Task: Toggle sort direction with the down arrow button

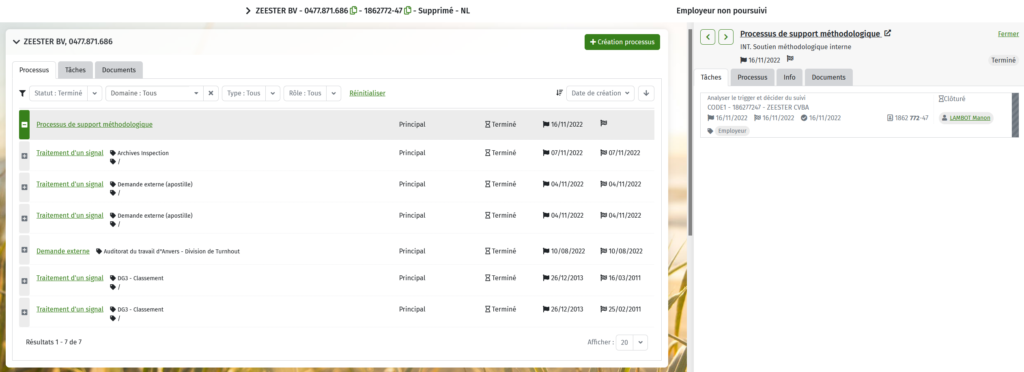Action: point(646,93)
